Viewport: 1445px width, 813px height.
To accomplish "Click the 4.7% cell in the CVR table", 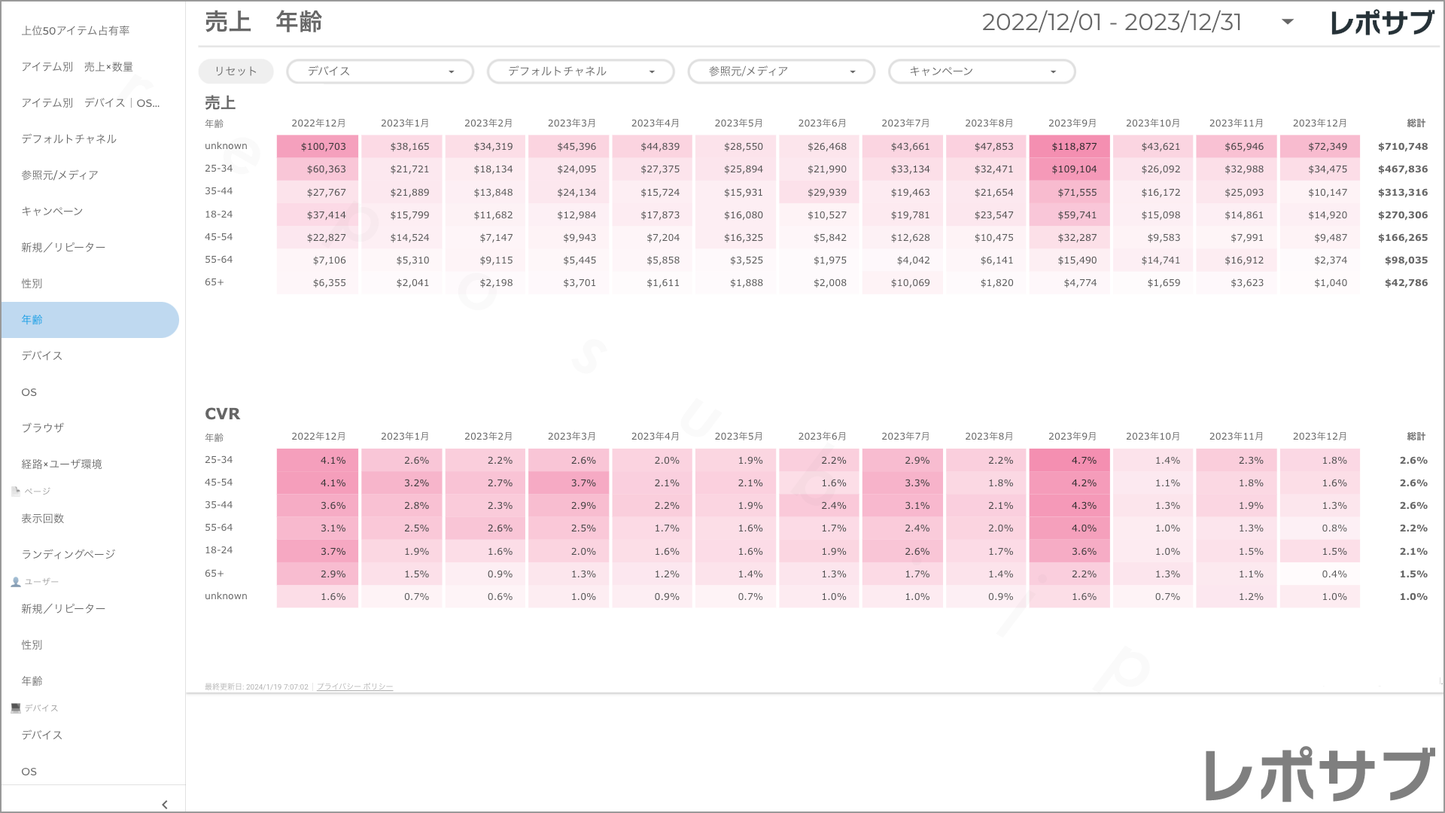I will point(1070,460).
